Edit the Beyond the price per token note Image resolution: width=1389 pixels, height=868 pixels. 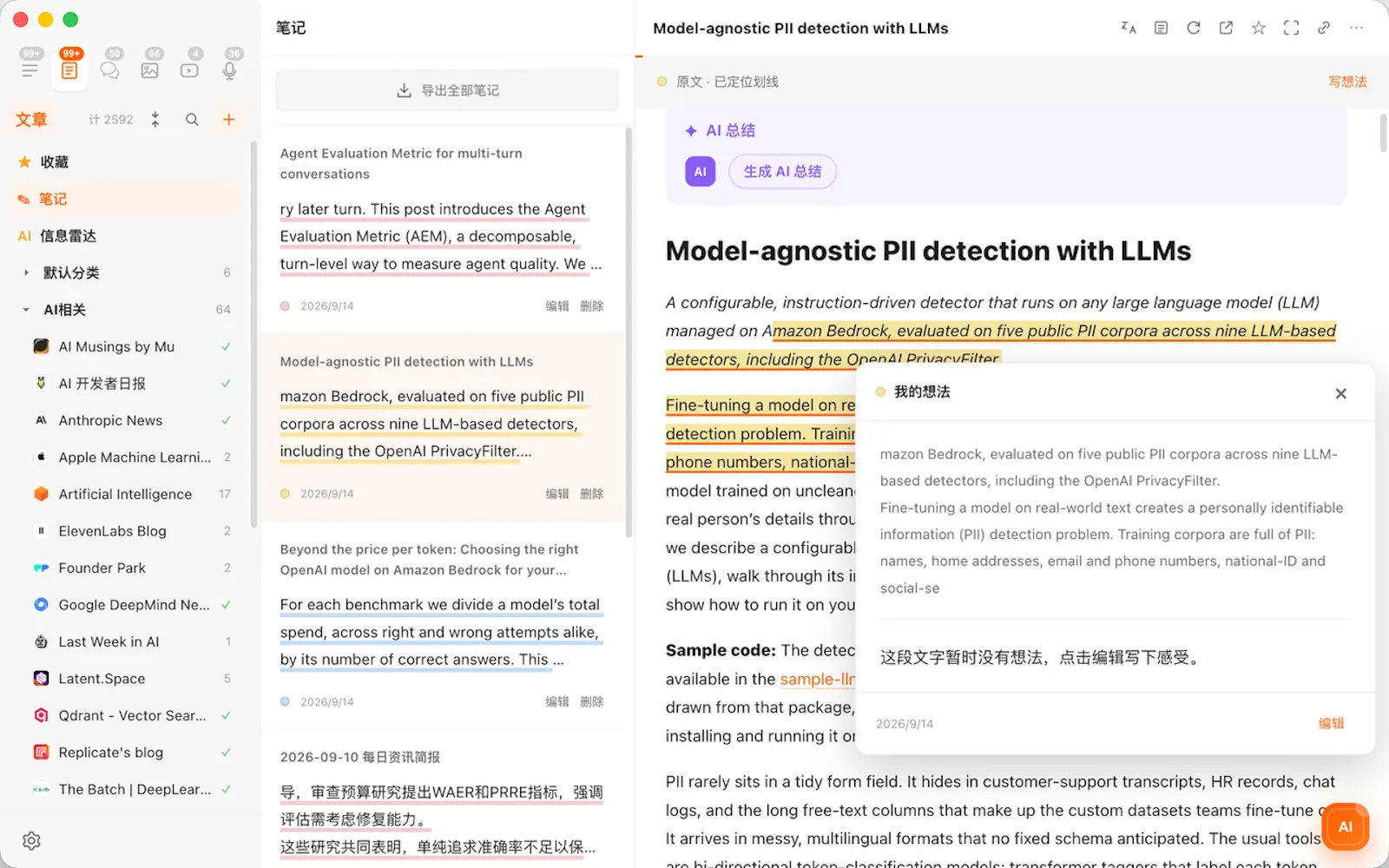point(557,702)
